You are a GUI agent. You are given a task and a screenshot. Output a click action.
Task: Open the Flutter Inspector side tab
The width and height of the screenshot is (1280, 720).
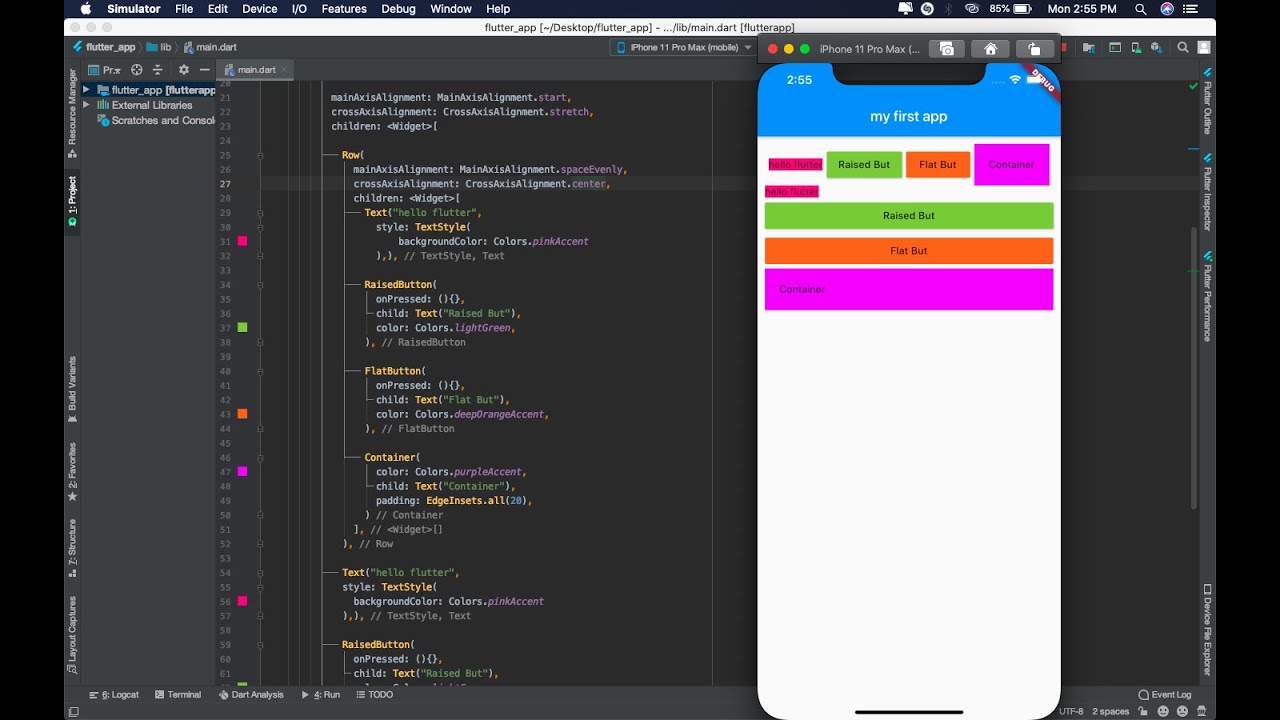(x=1207, y=193)
